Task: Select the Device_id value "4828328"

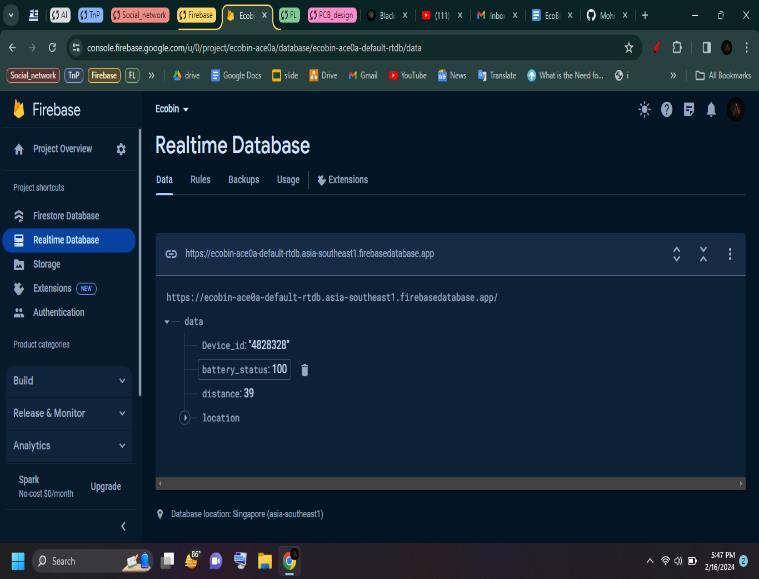Action: [269, 345]
